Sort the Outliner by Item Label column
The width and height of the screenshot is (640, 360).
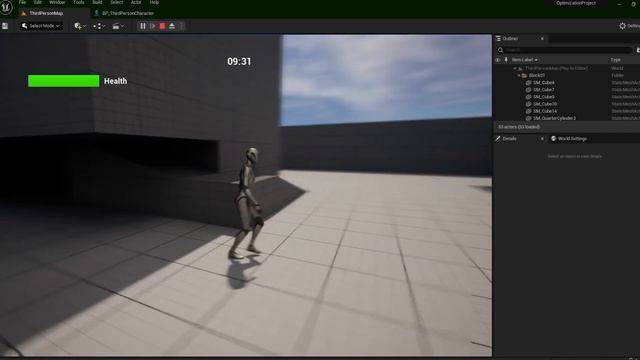[524, 60]
